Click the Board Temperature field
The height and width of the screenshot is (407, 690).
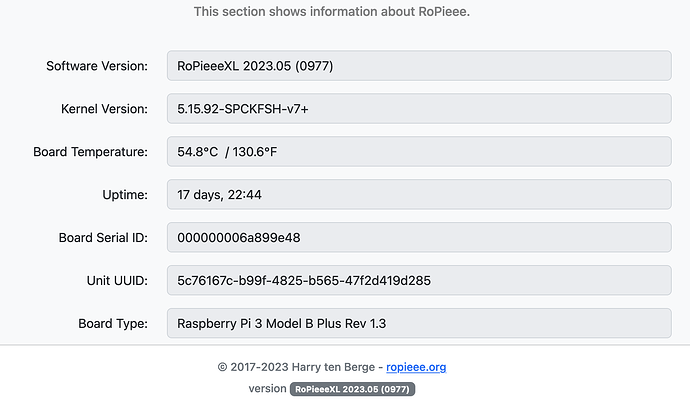[x=418, y=152]
